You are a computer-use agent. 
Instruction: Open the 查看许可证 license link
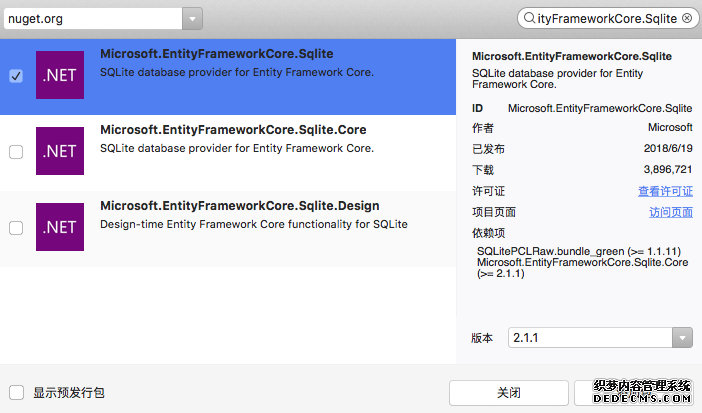coord(665,191)
